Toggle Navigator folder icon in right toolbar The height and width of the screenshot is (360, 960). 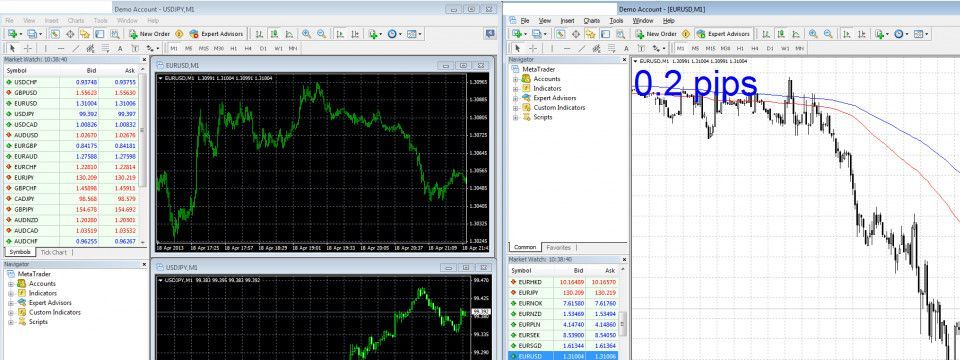point(590,34)
